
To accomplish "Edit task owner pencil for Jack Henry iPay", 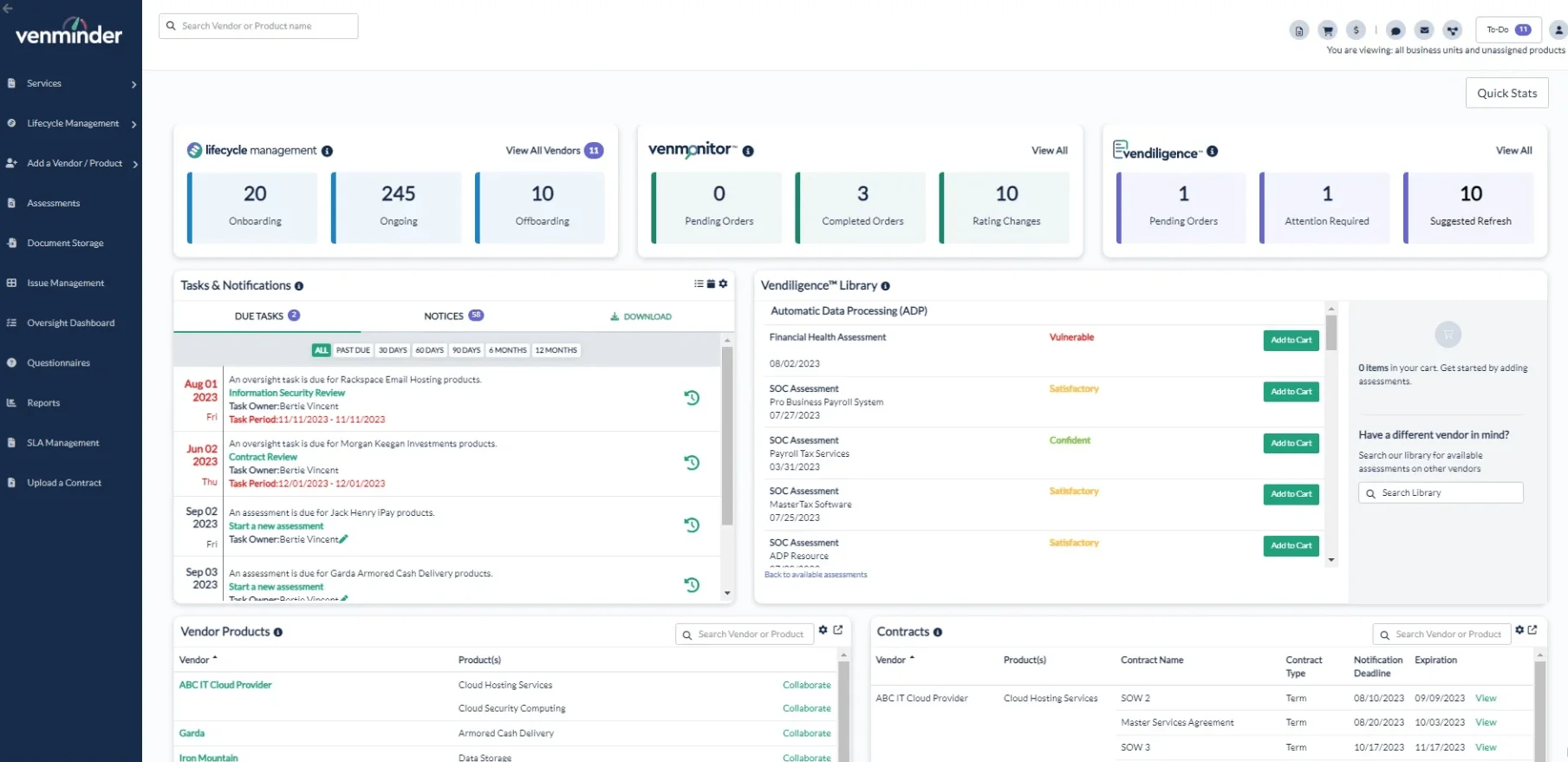I will click(x=343, y=539).
